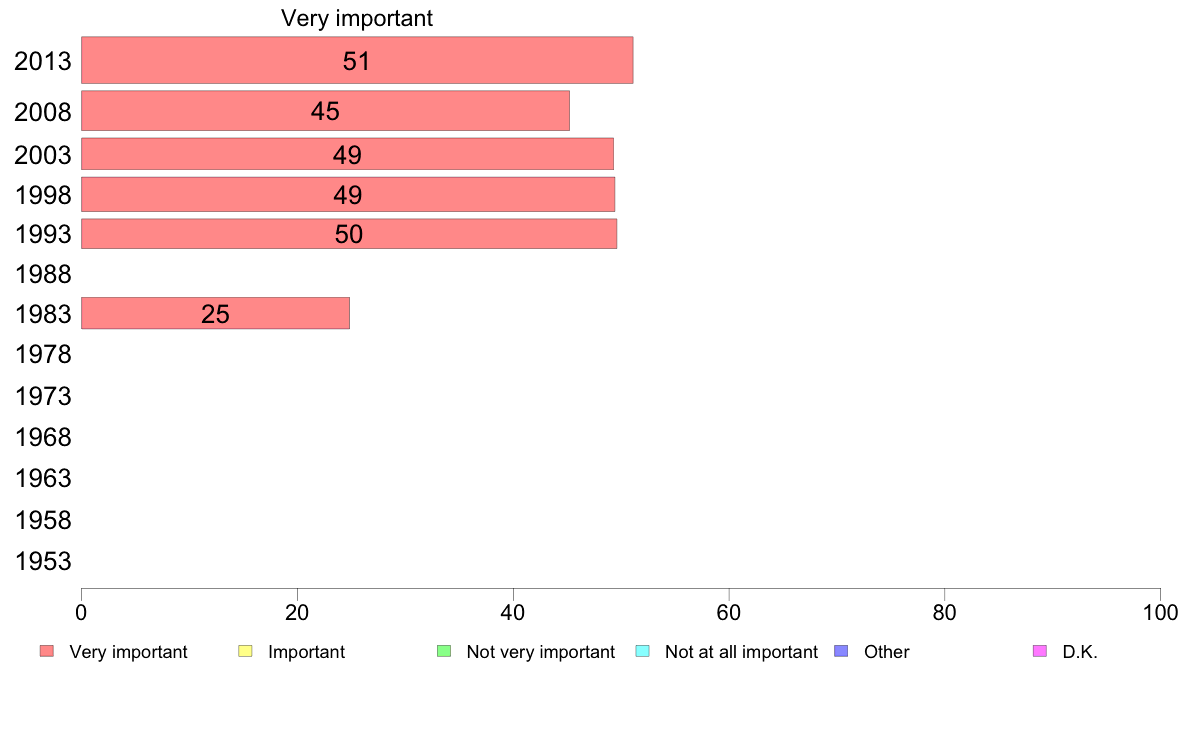Click the magenta D.K. legend swatch

click(x=1040, y=651)
